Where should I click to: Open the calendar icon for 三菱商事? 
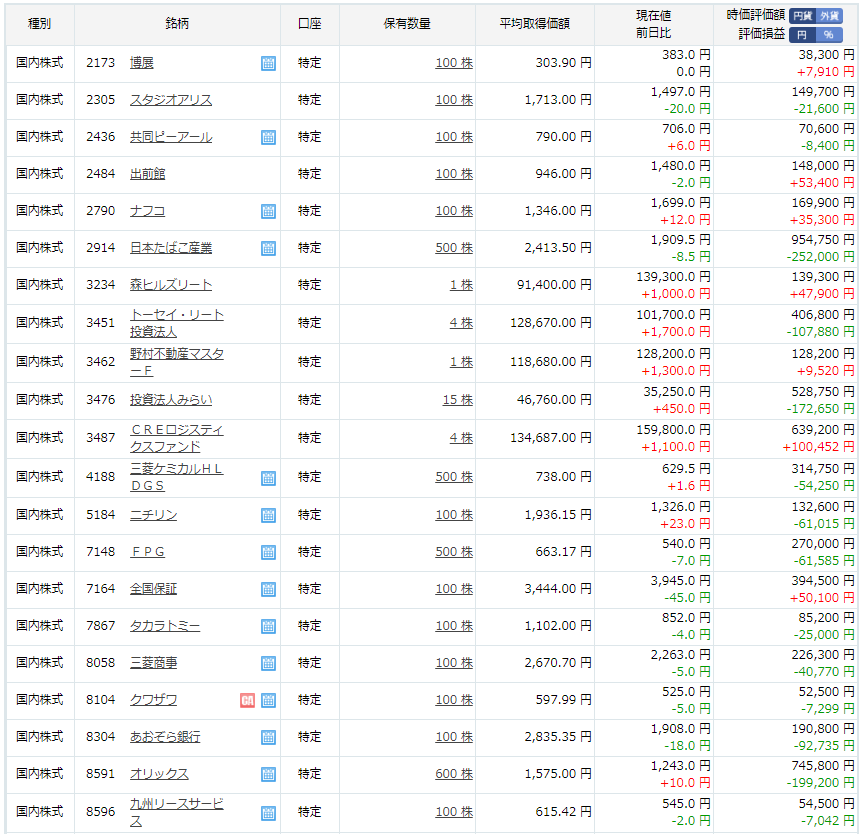(268, 664)
